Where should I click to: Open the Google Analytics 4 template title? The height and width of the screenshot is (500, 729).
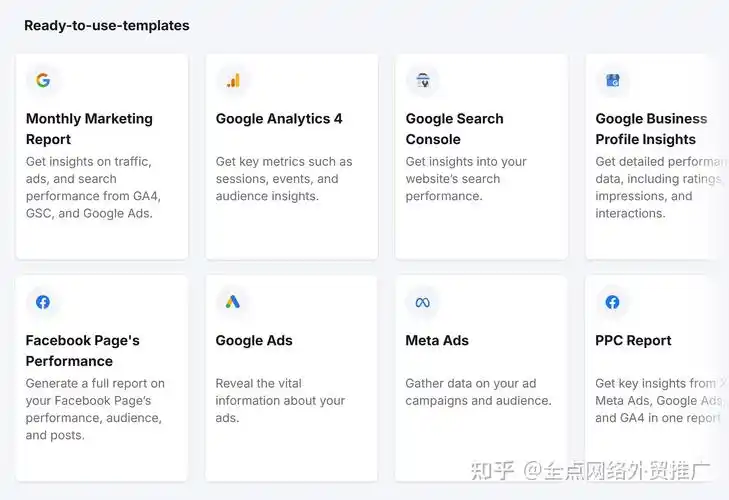279,119
